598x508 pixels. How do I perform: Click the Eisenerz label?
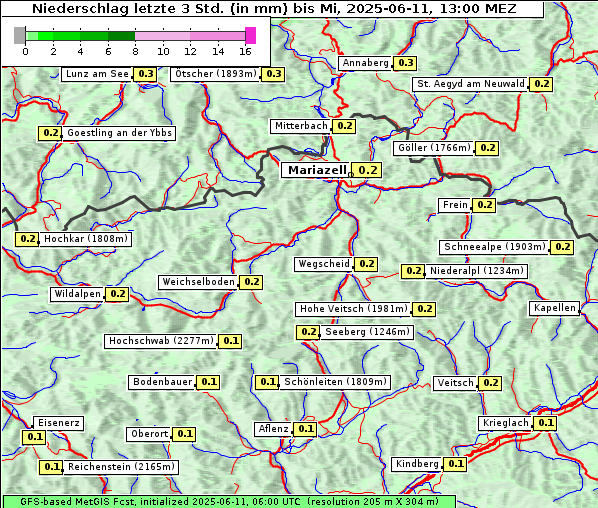[x=58, y=423]
